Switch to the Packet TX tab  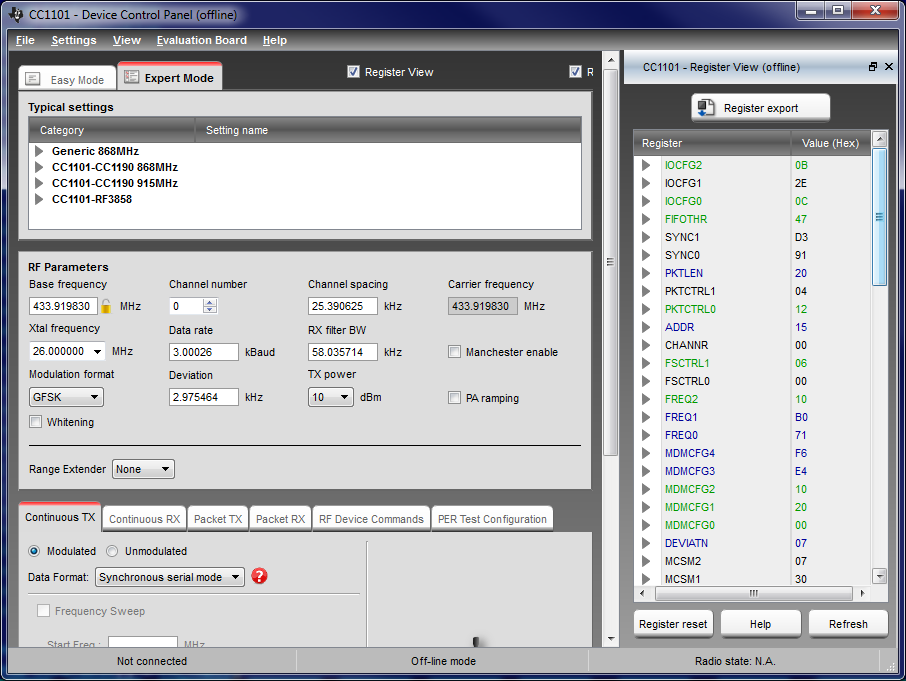point(218,519)
